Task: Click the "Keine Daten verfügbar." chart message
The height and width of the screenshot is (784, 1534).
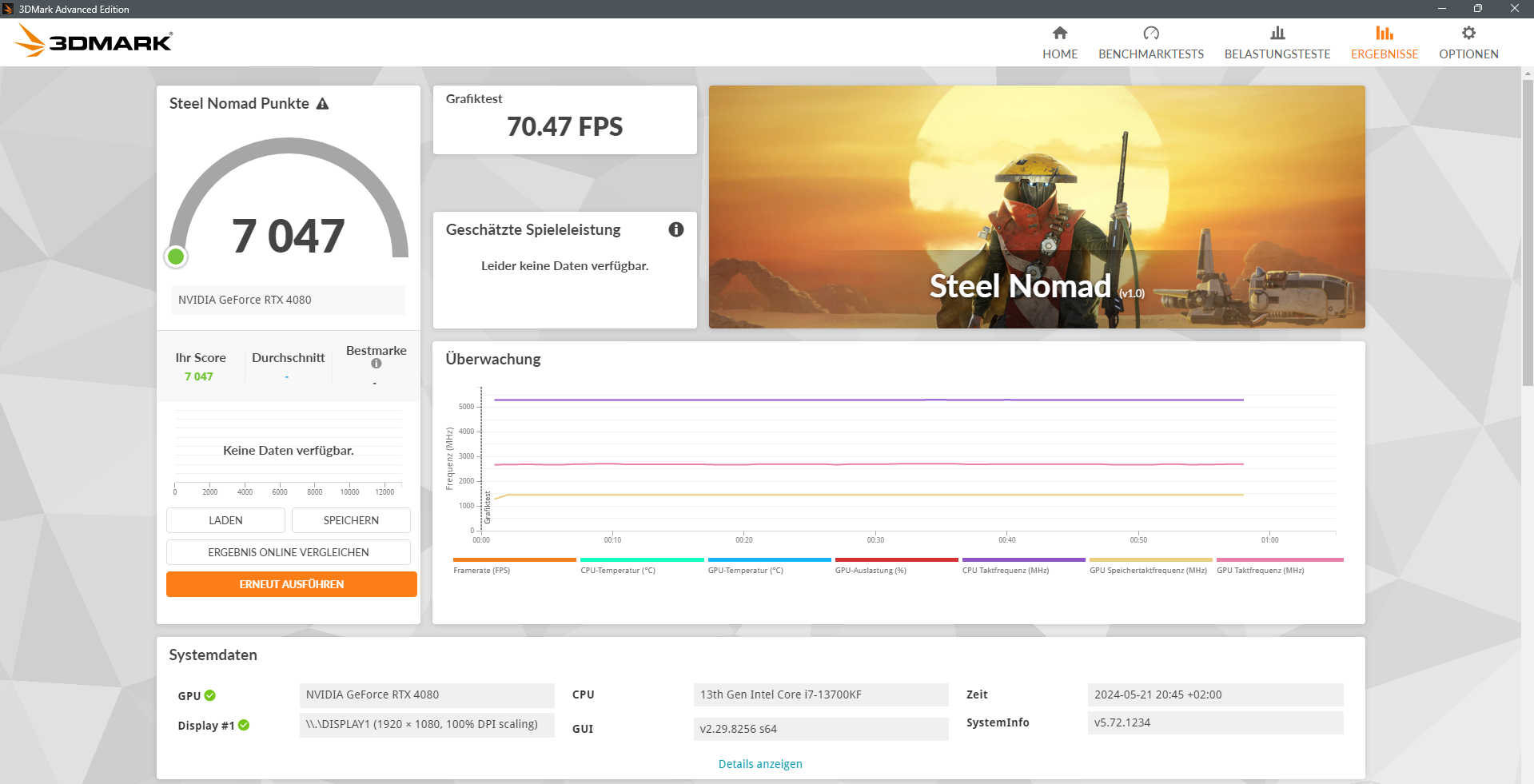Action: click(289, 451)
